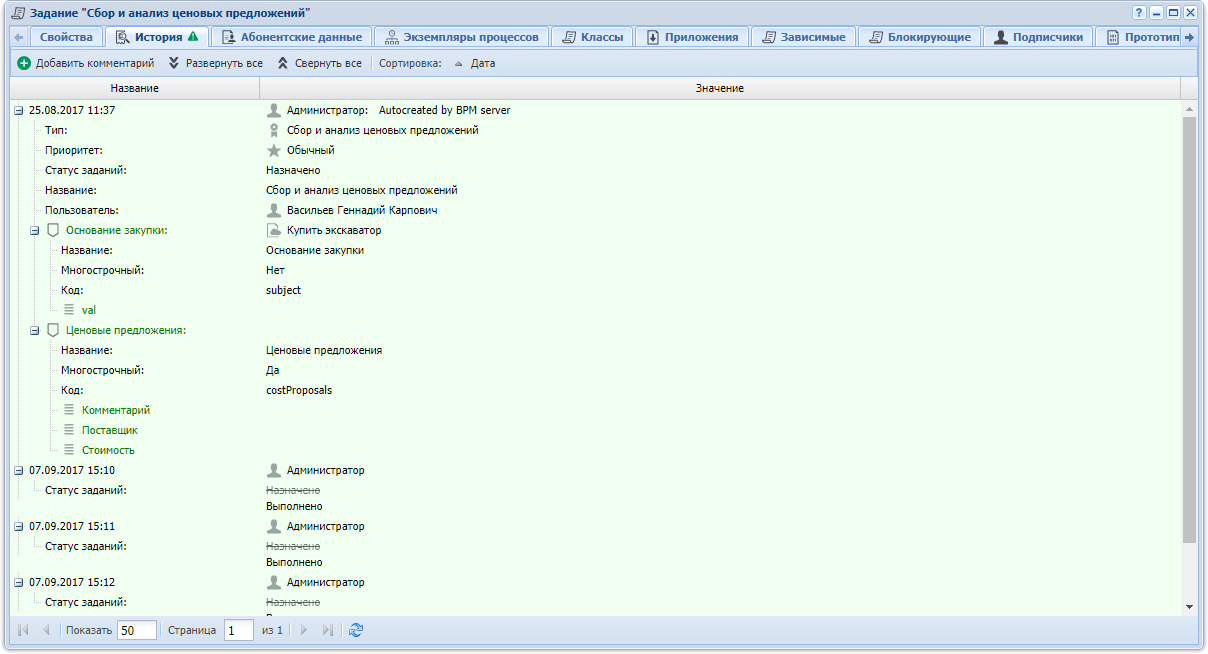Click the page number input field
1208x654 pixels.
click(x=239, y=630)
